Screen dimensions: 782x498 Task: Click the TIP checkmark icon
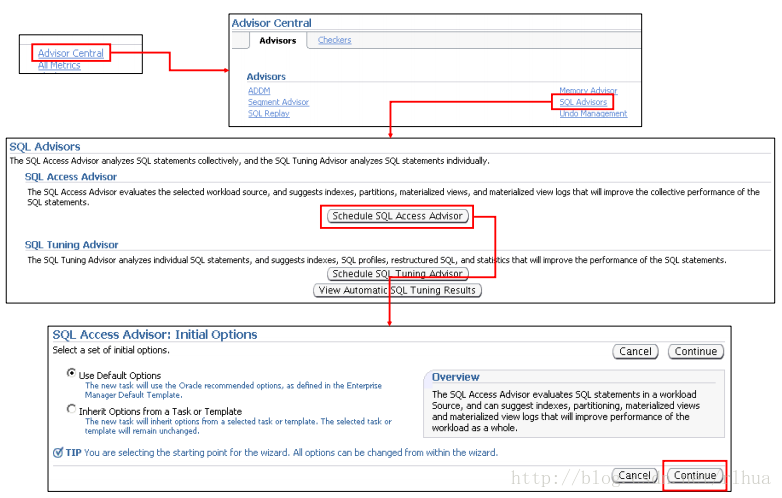click(58, 453)
